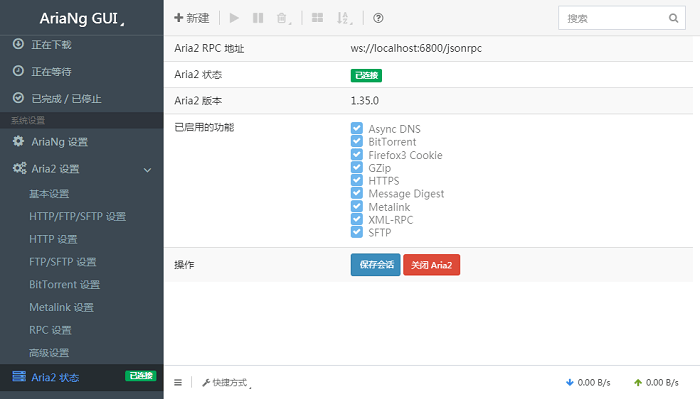Click the gears icon for Aria2 设置
This screenshot has height=399, width=700.
(x=19, y=168)
